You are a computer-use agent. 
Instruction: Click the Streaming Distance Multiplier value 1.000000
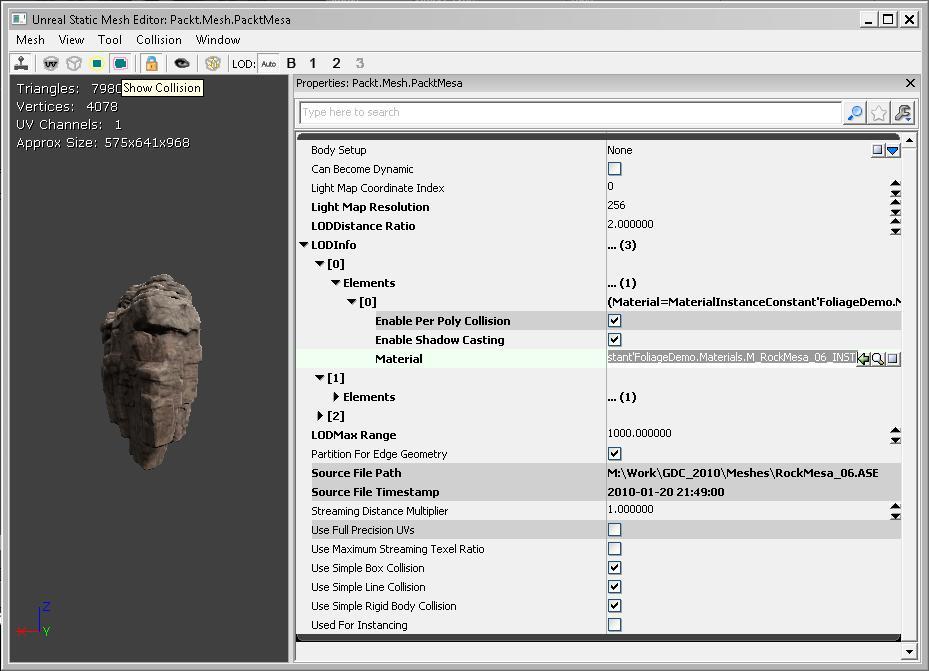click(x=630, y=509)
